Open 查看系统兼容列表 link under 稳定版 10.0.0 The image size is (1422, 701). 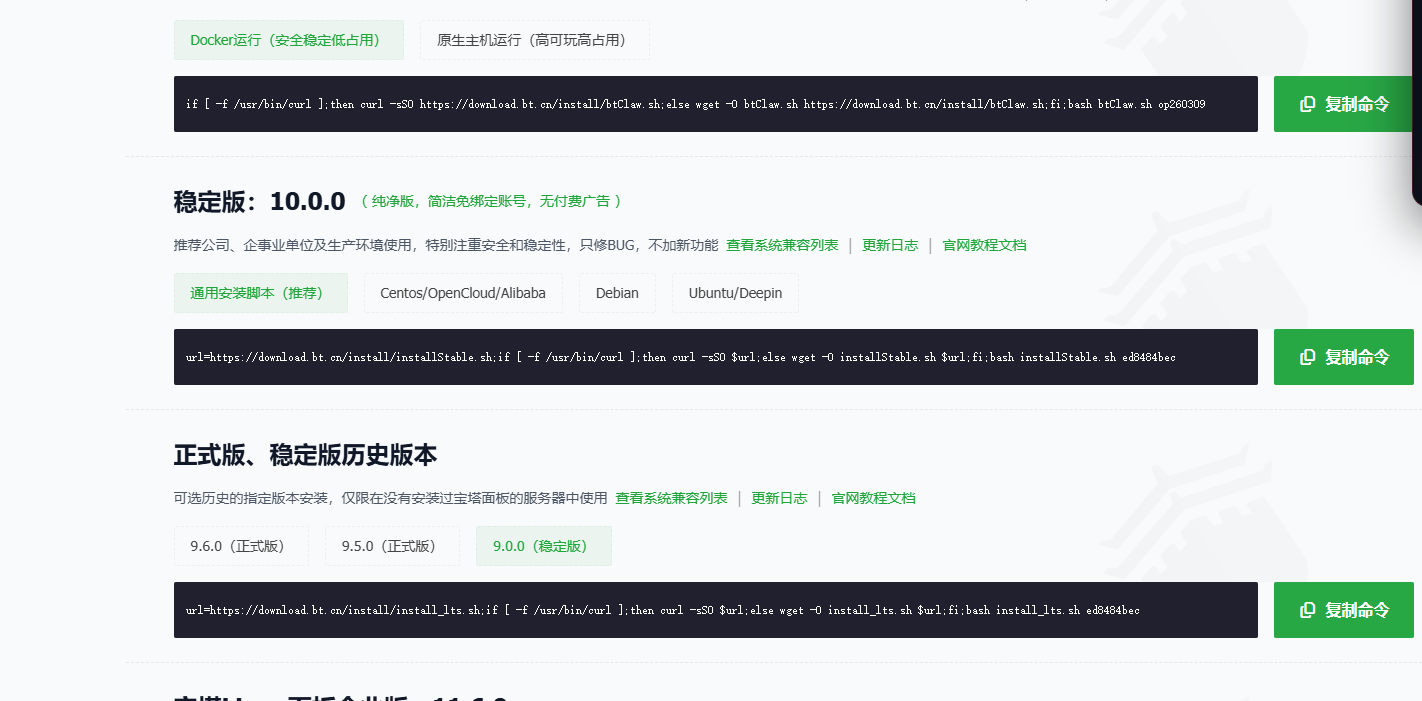pyautogui.click(x=782, y=245)
